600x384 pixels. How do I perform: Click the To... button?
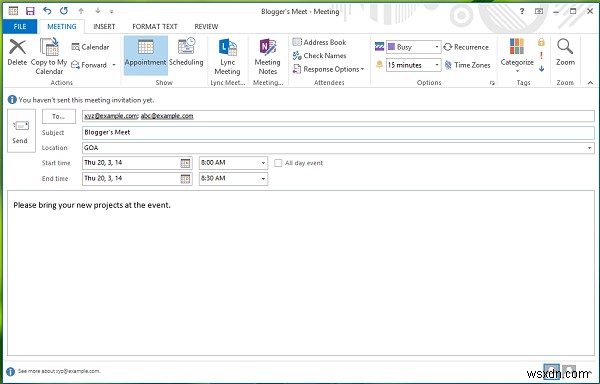(59, 116)
